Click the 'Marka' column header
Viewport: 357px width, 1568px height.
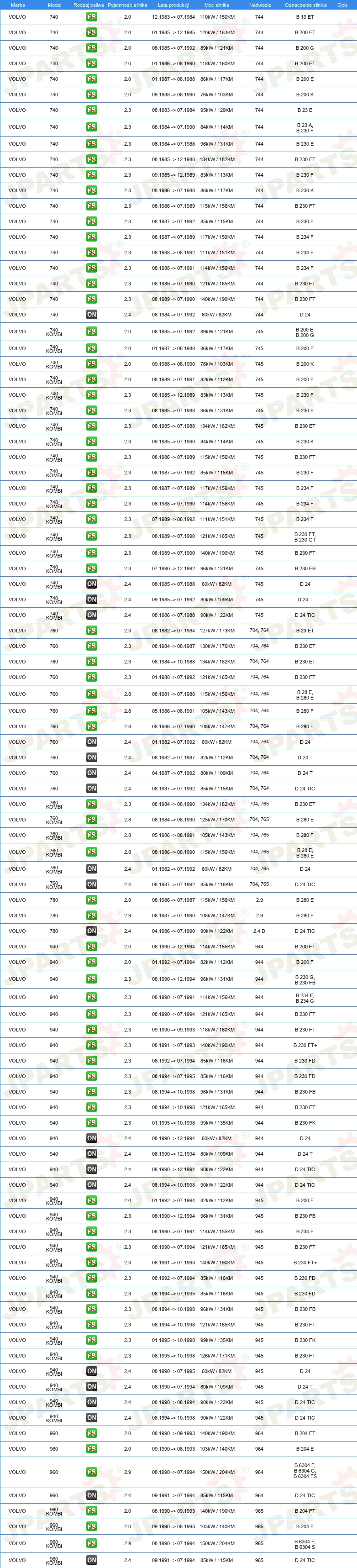coord(18,5)
